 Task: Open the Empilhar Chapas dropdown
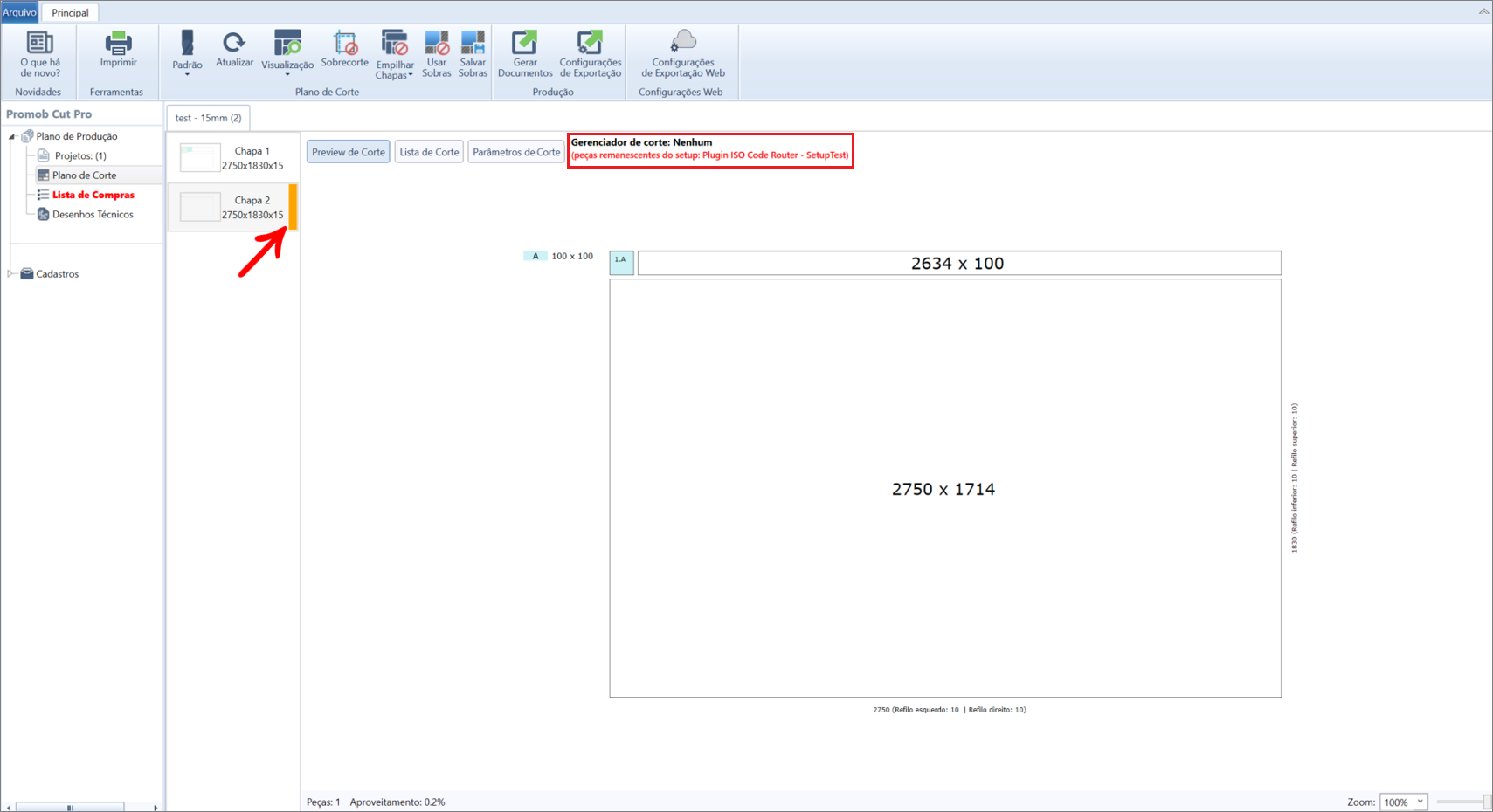point(394,55)
